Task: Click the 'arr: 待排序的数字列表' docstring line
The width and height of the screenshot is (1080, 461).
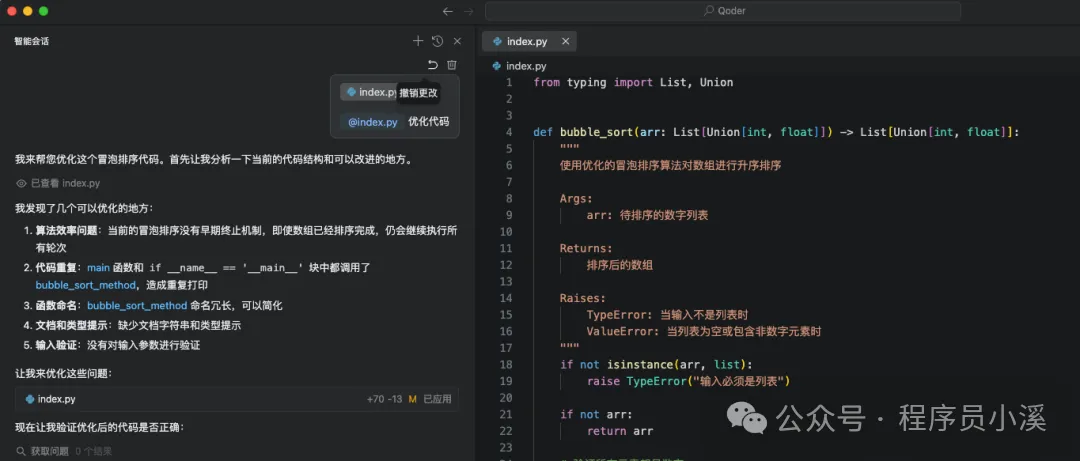Action: [x=647, y=215]
